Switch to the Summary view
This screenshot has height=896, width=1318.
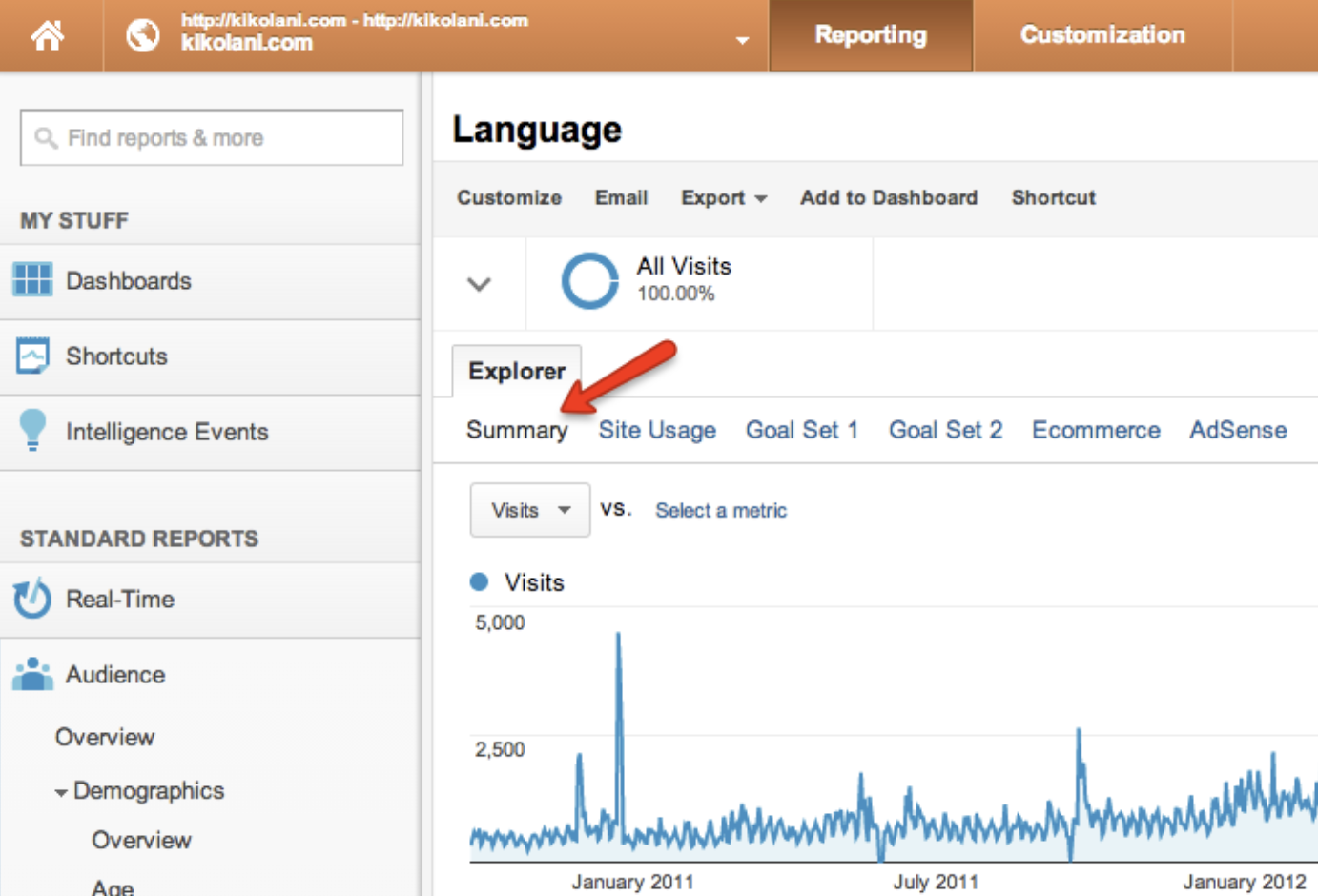[x=517, y=430]
